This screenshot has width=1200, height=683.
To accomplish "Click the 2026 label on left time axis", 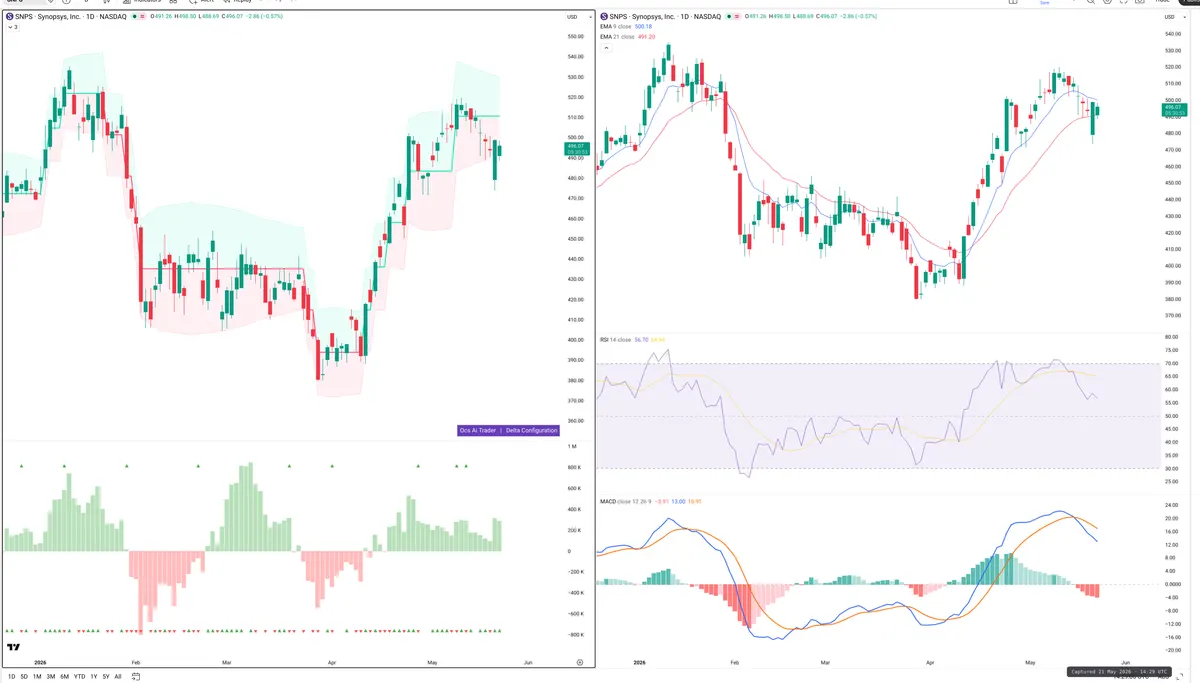I will [x=40, y=662].
